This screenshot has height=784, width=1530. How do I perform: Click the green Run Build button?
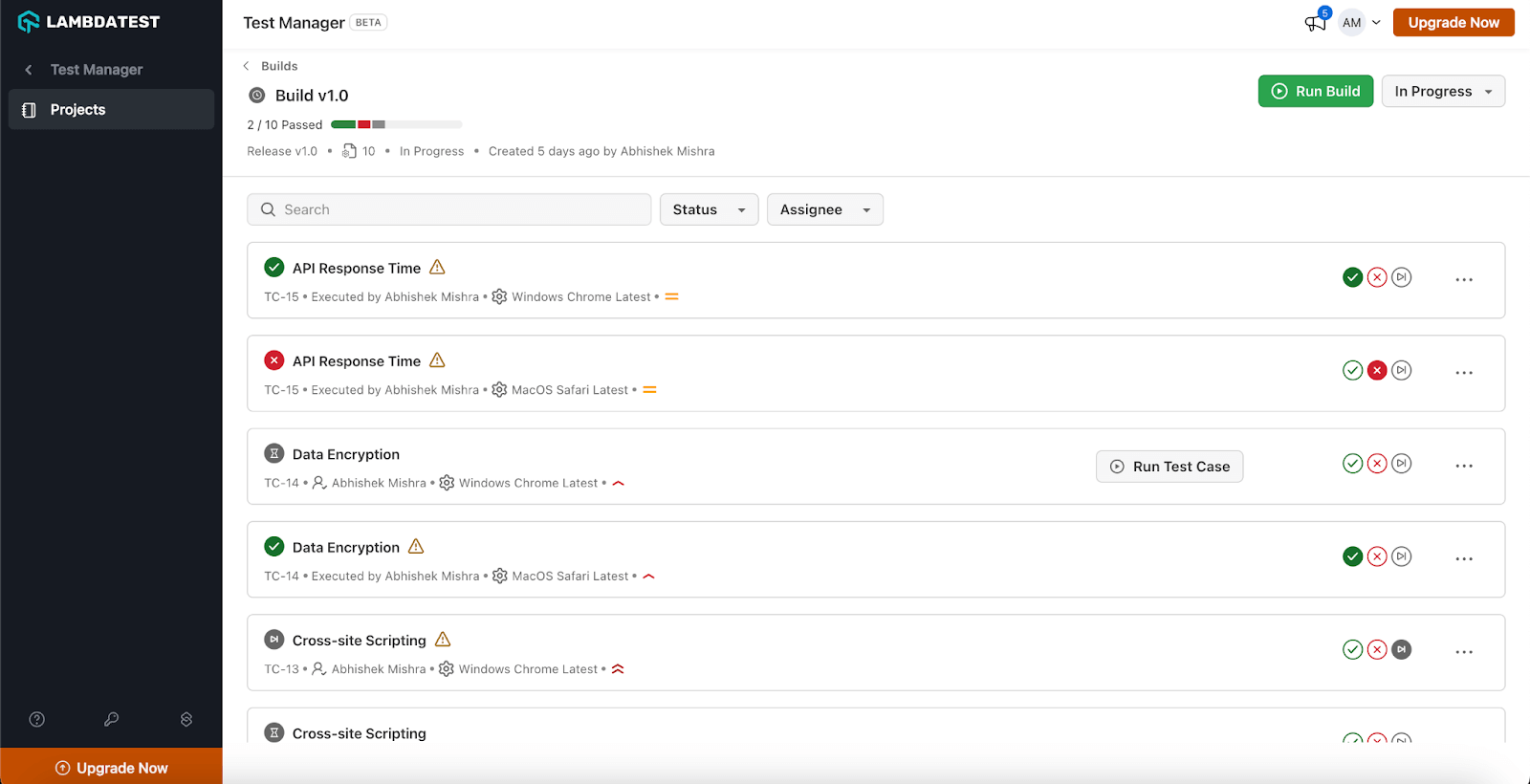[1315, 91]
